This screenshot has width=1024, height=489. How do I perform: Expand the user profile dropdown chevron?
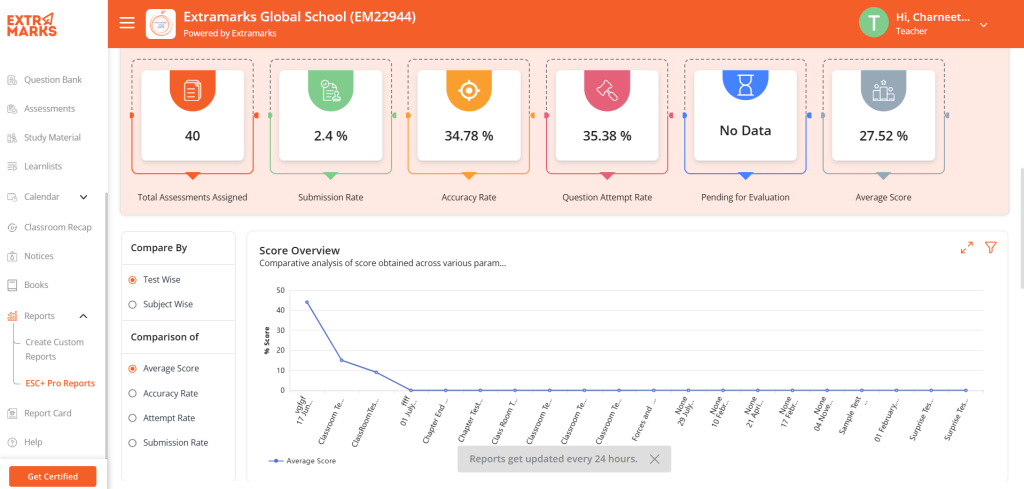984,25
